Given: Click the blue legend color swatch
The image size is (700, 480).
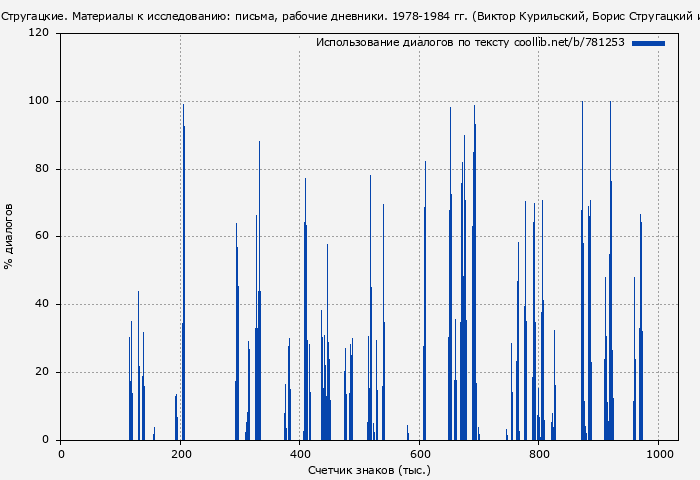Looking at the screenshot, I should 648,43.
